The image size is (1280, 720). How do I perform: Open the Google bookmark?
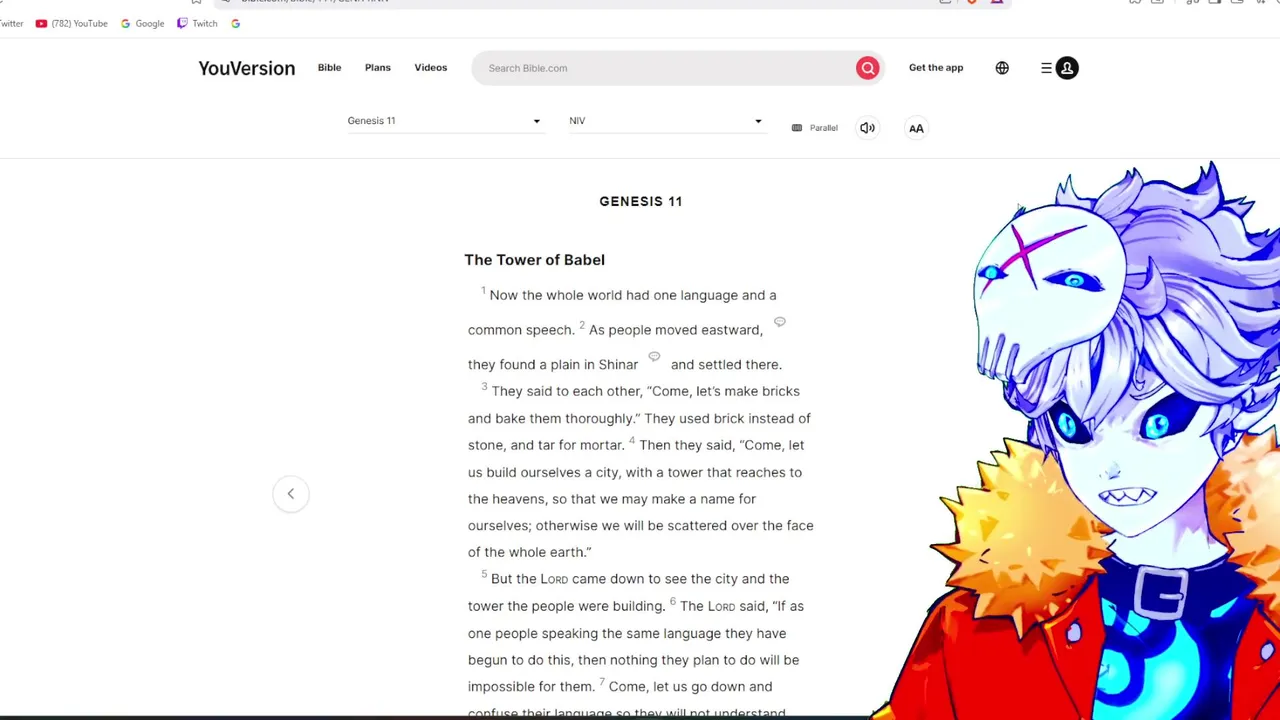pos(142,23)
